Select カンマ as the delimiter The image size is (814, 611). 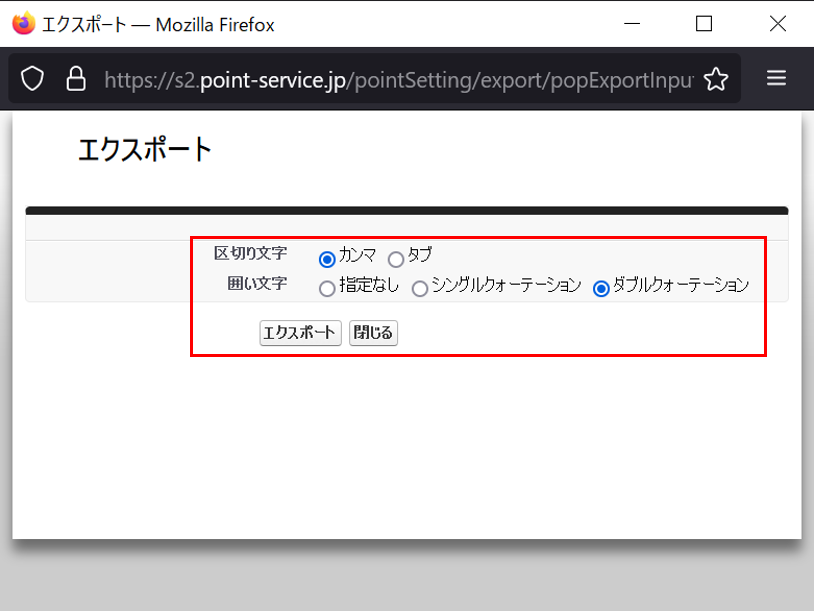[327, 259]
